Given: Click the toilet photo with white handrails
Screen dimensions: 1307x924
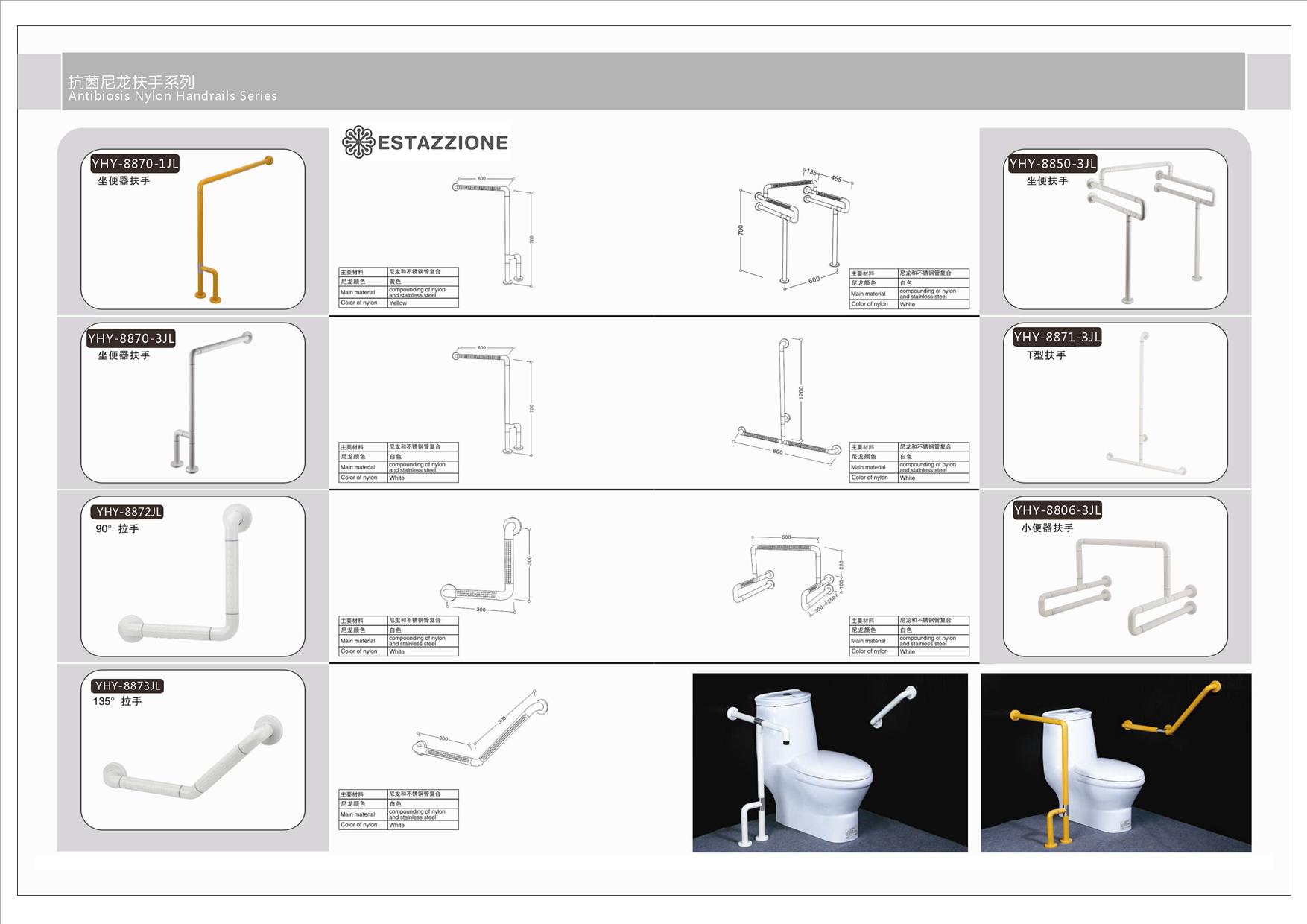Looking at the screenshot, I should [x=830, y=762].
